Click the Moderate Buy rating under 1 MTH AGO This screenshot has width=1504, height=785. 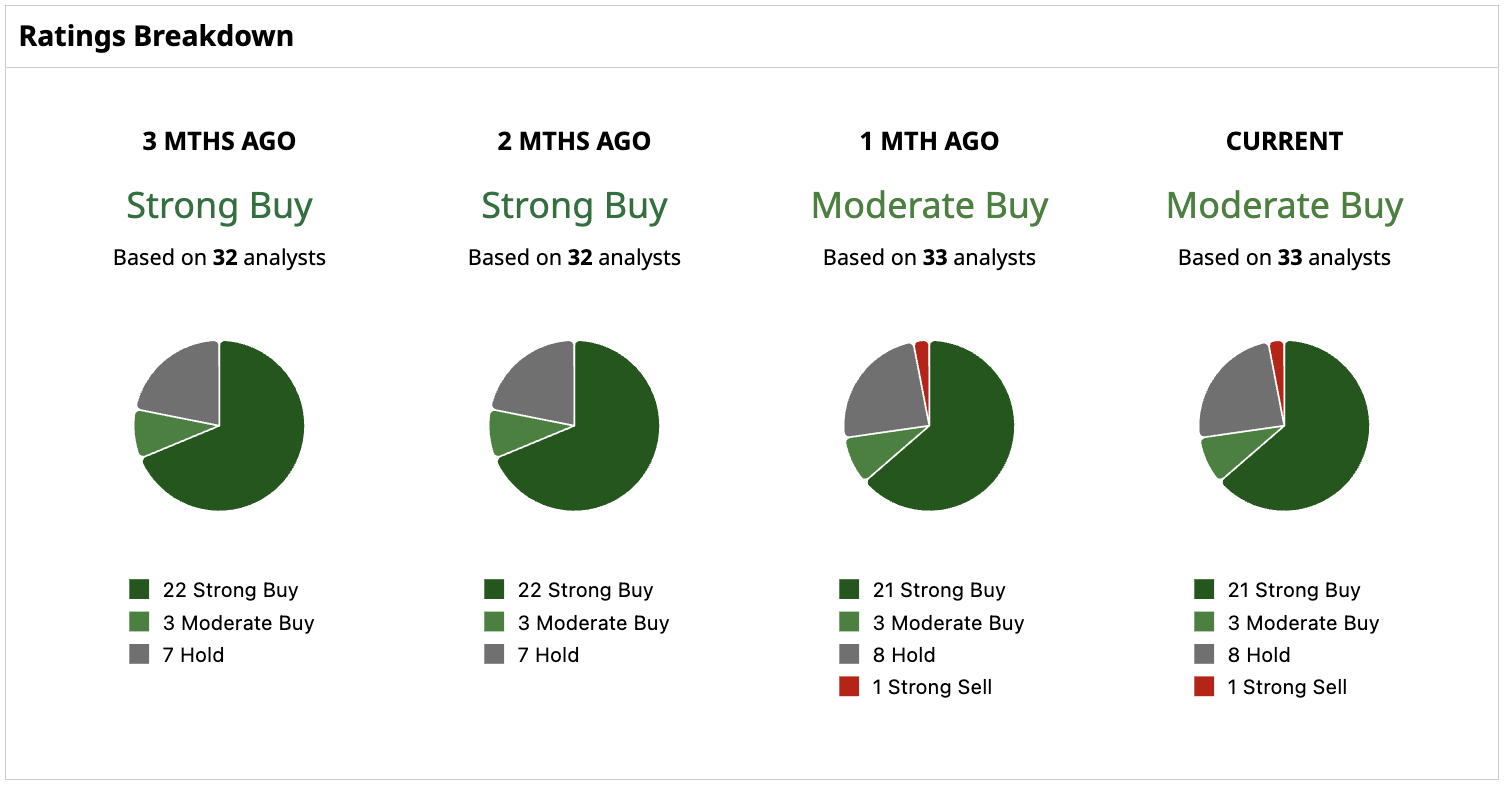tap(929, 207)
